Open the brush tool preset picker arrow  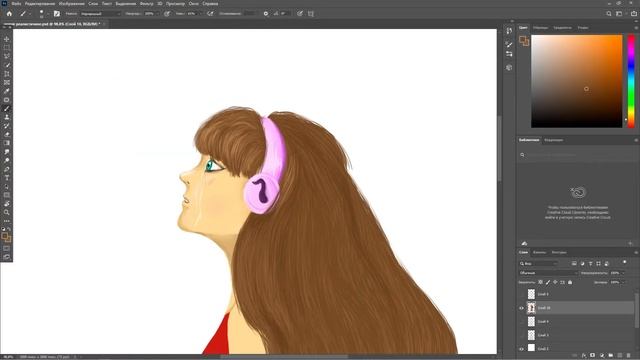(29, 14)
